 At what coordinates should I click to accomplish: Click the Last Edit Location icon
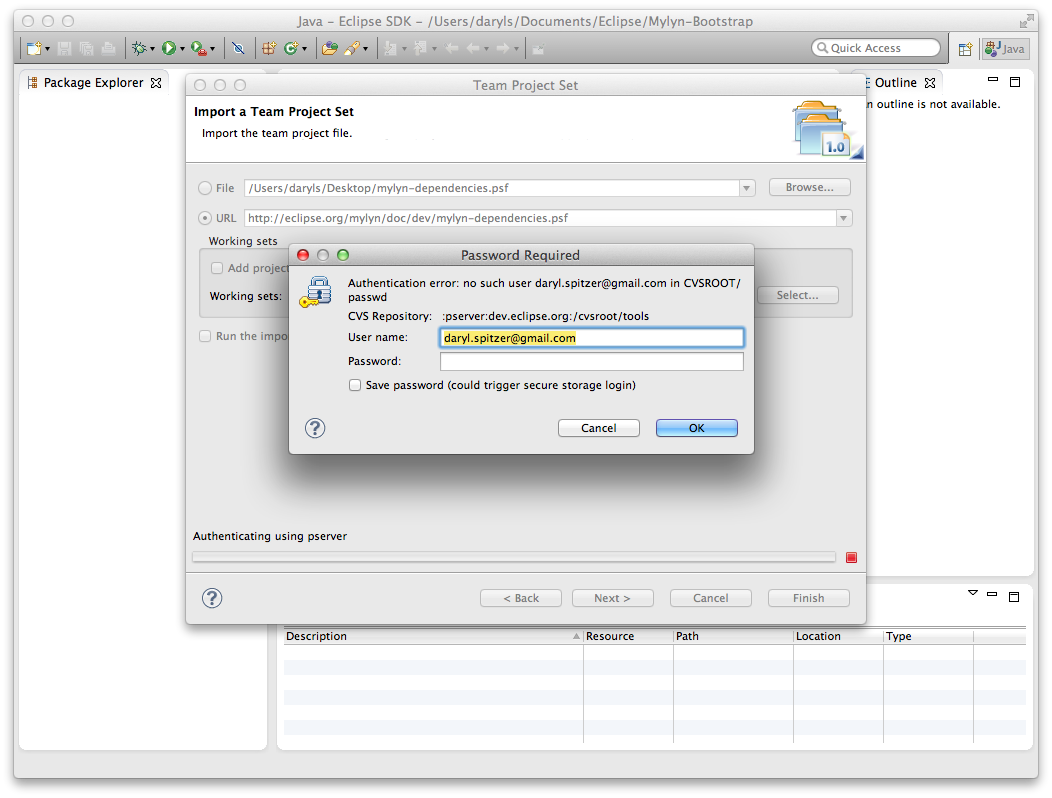pos(452,48)
